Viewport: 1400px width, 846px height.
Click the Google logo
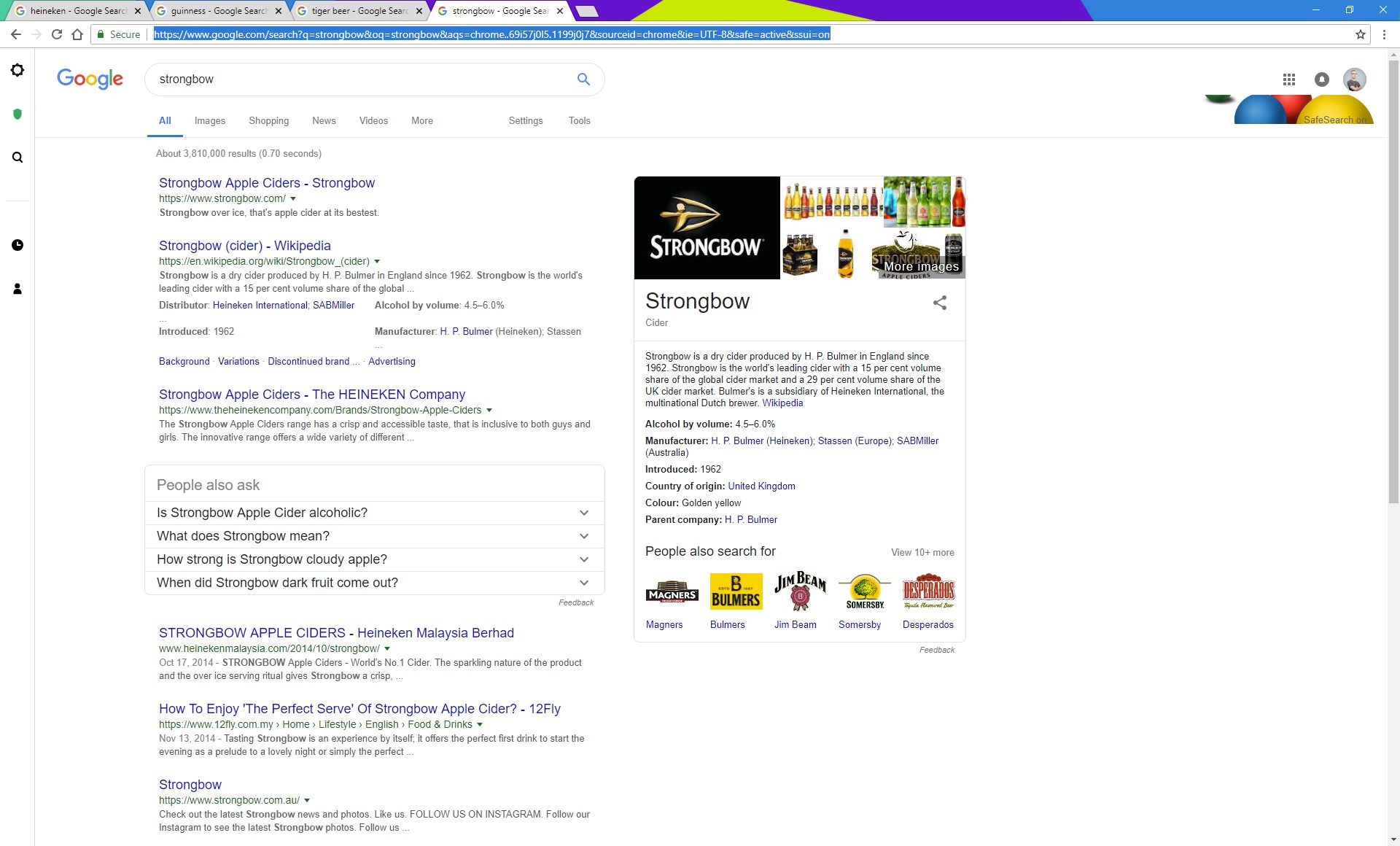click(90, 79)
